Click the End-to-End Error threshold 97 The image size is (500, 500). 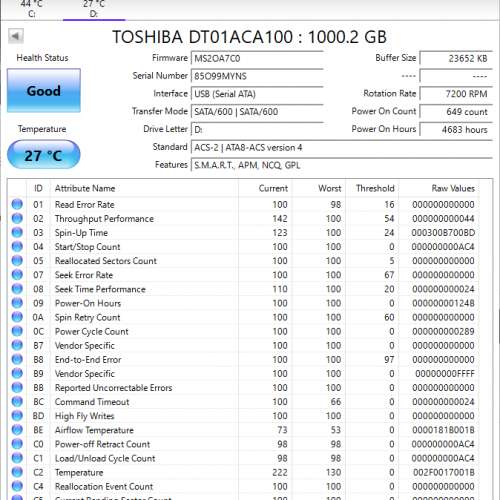pos(389,360)
